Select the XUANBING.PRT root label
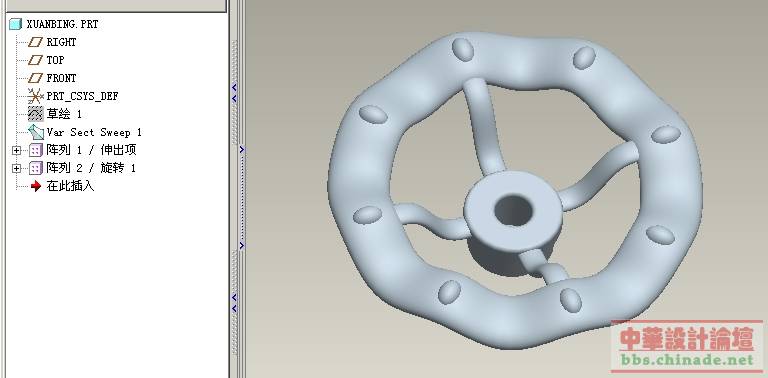Image resolution: width=768 pixels, height=378 pixels. (62, 24)
